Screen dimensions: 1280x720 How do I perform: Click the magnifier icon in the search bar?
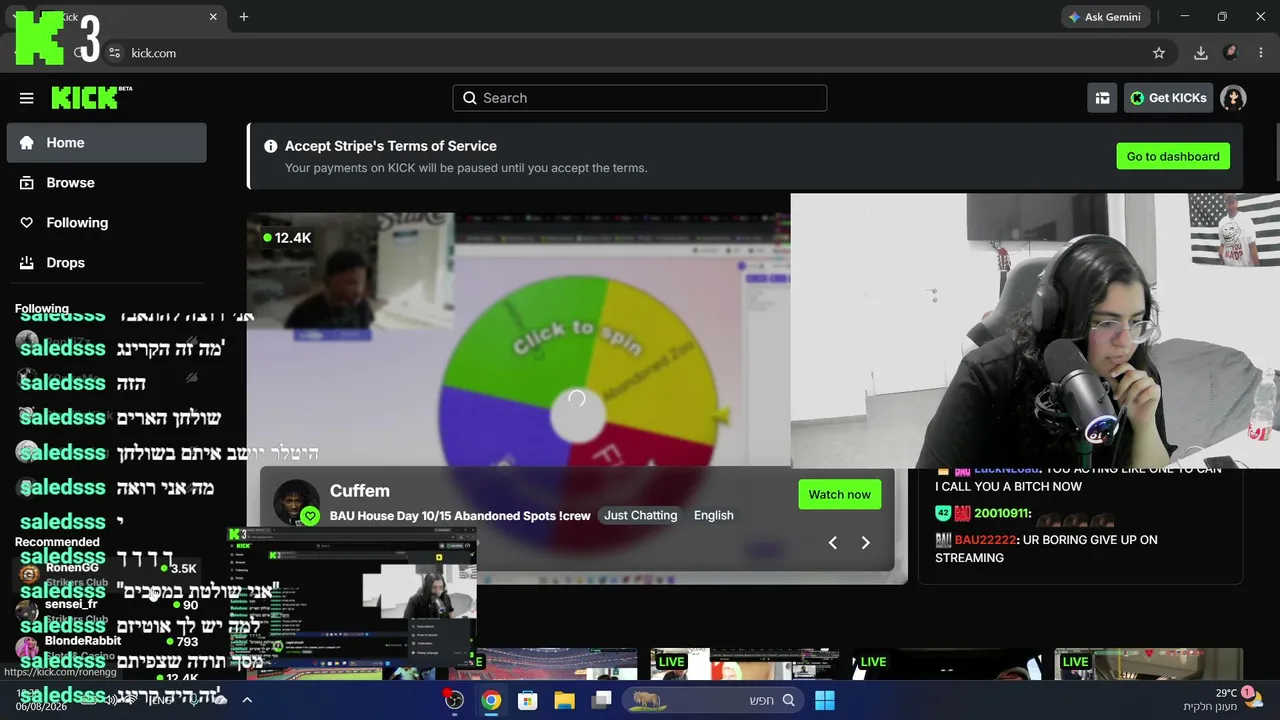point(470,98)
